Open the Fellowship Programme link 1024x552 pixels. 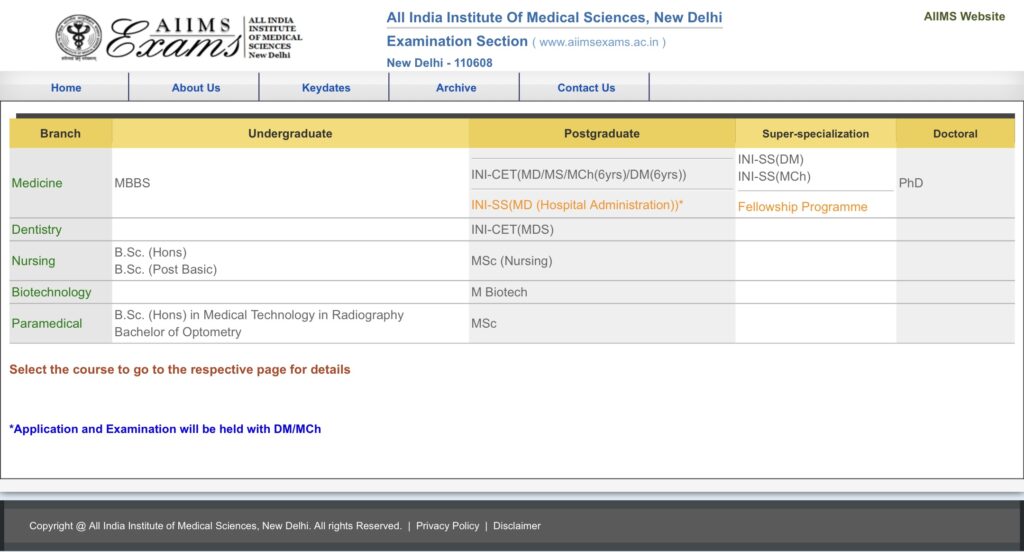803,206
